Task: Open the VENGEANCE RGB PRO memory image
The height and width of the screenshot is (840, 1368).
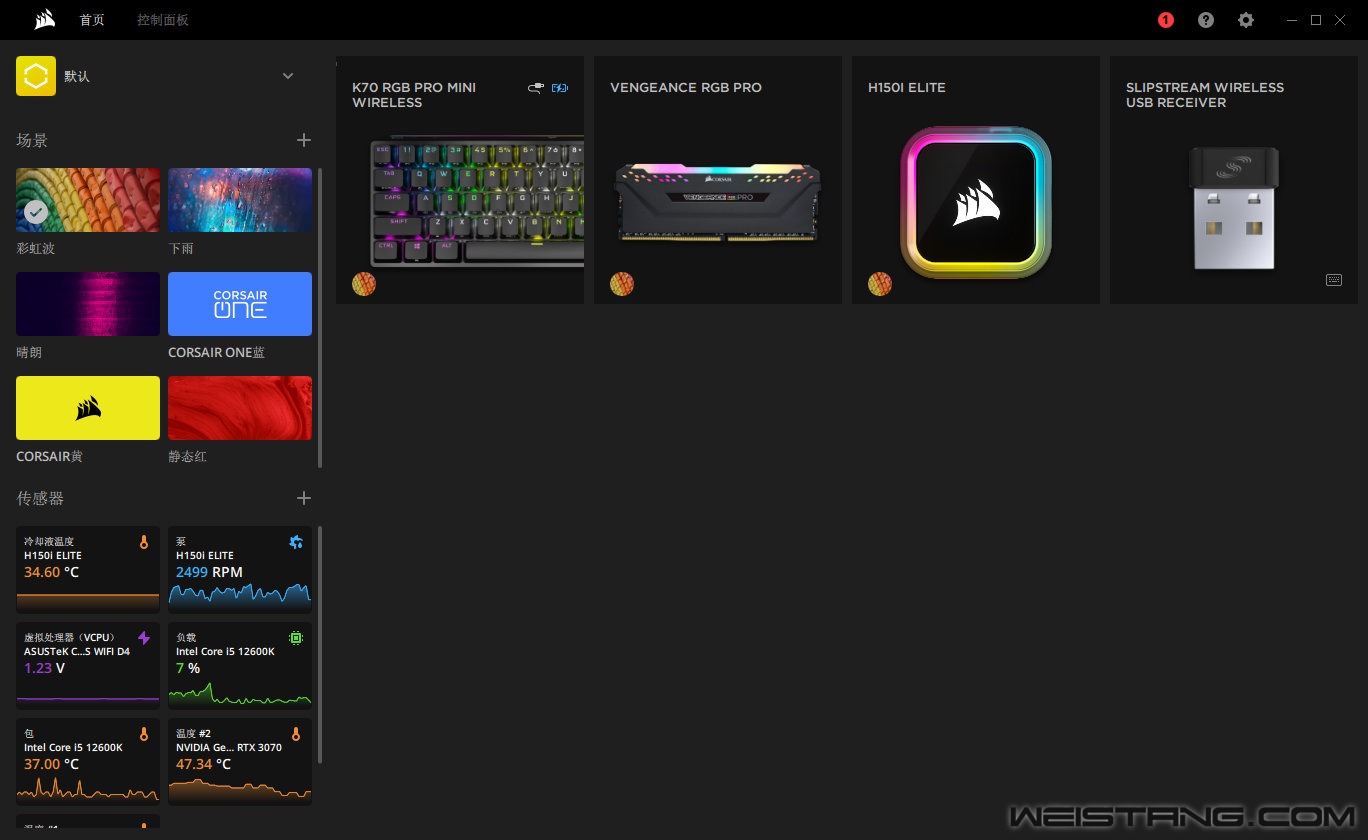Action: 718,203
